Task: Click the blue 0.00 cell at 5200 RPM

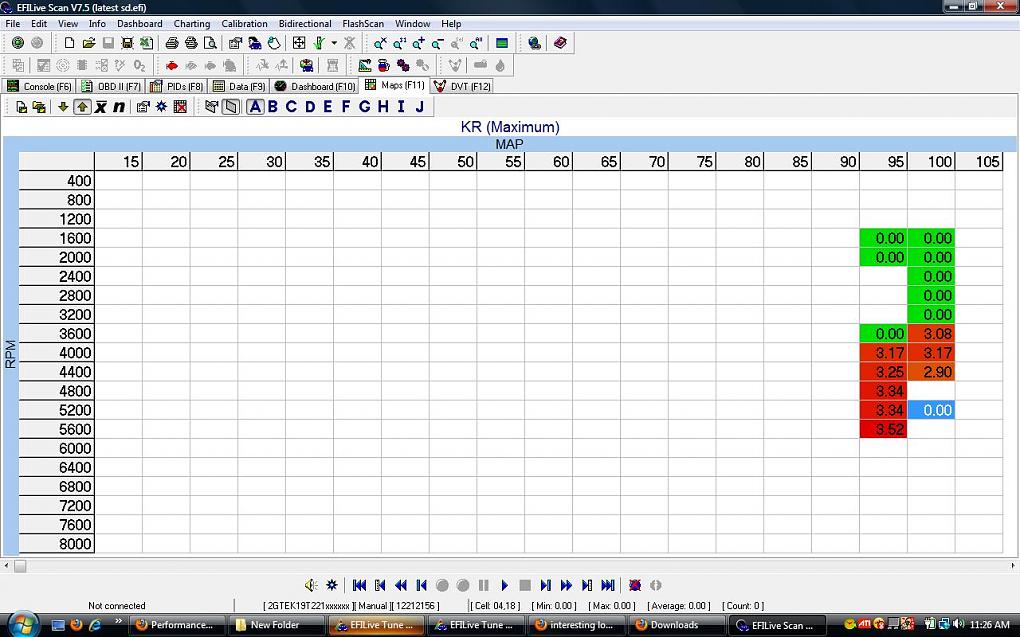Action: (x=931, y=410)
